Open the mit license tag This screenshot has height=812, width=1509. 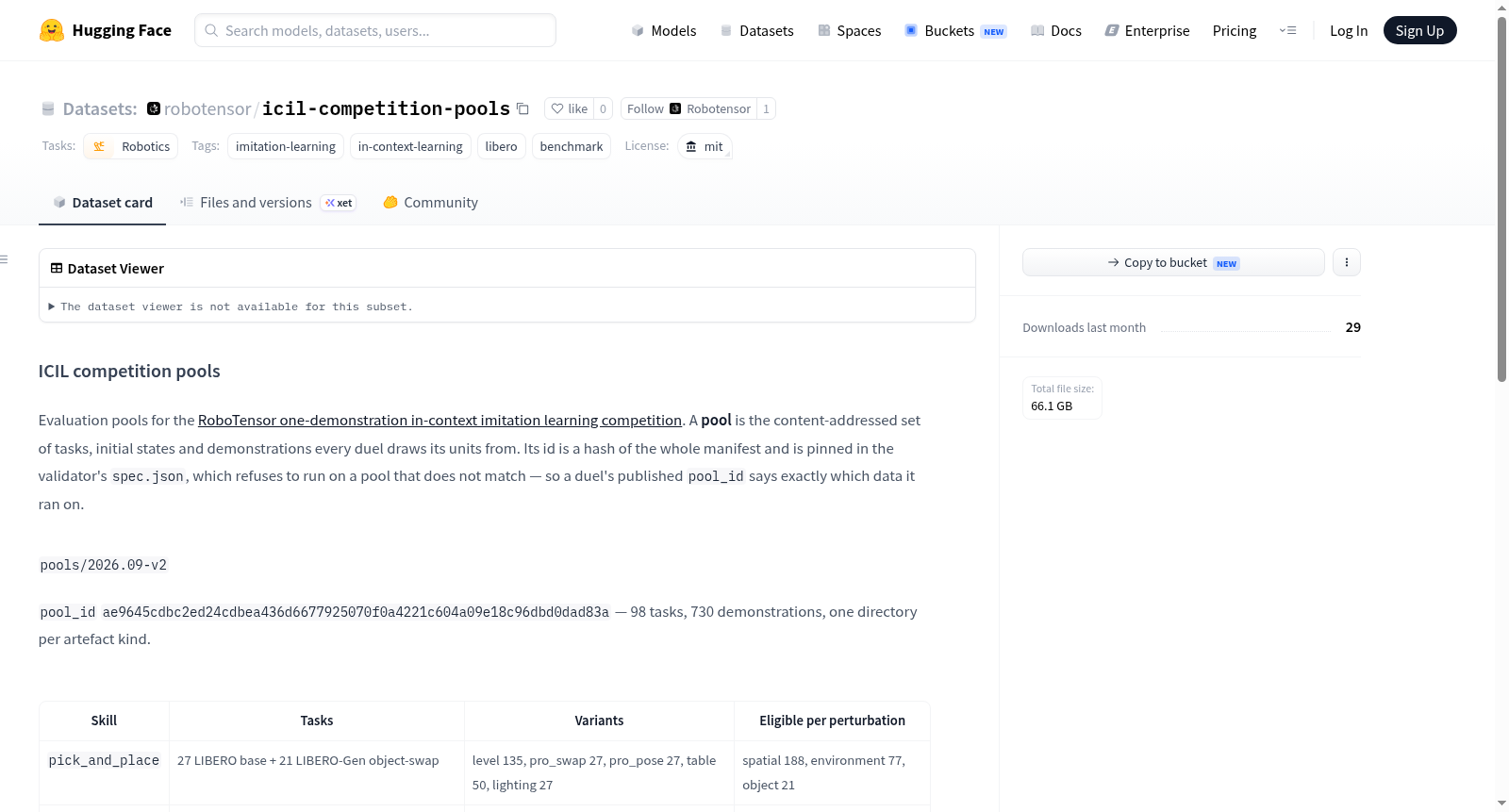tap(705, 146)
